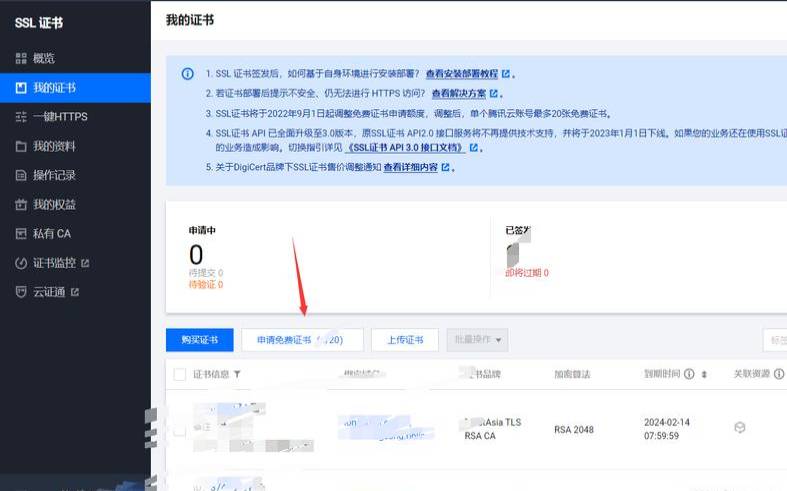Click the 2024-02-14 expiry date cell
787x491 pixels.
[667, 429]
